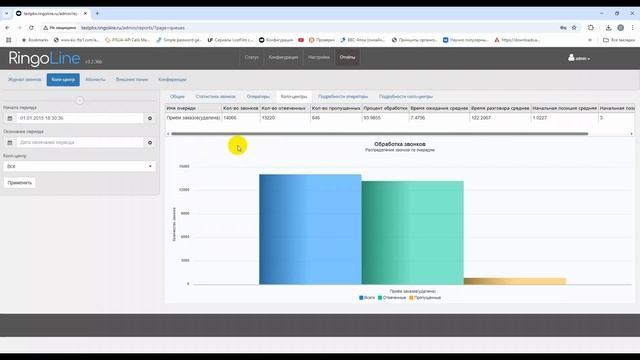640x360 pixels.
Task: Toggle the Отвеченные legend series
Action: coord(392,298)
